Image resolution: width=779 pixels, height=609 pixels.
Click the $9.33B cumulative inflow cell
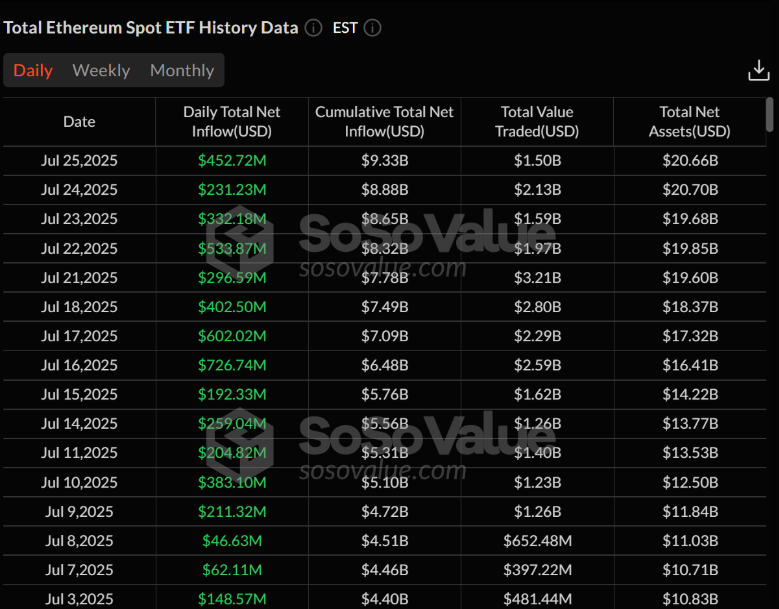click(385, 161)
